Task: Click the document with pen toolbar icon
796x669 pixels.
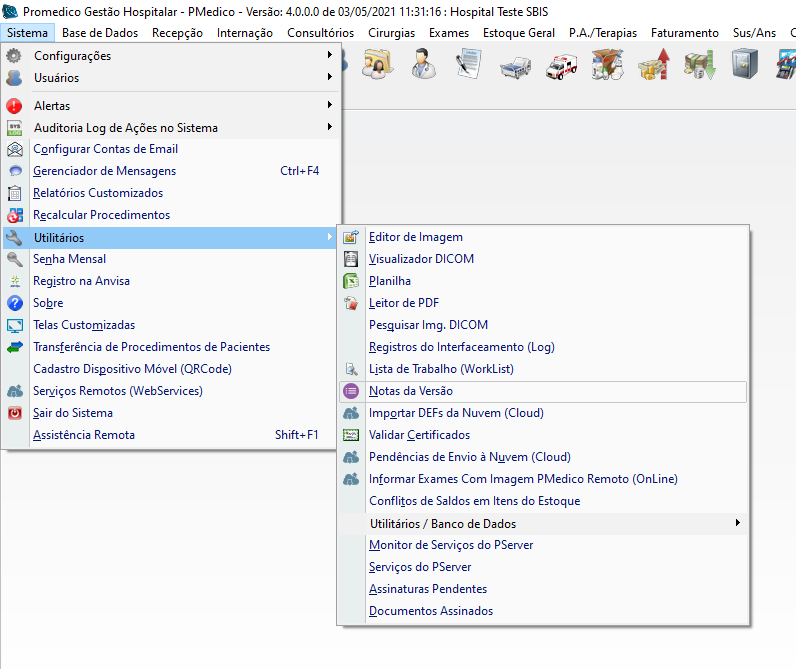Action: click(x=469, y=65)
